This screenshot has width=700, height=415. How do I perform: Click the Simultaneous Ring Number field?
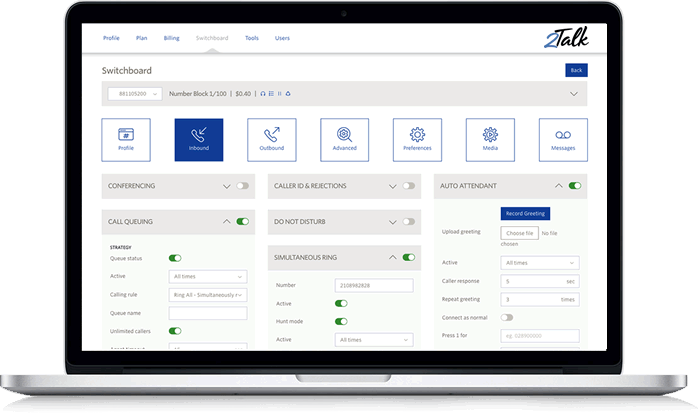(374, 285)
